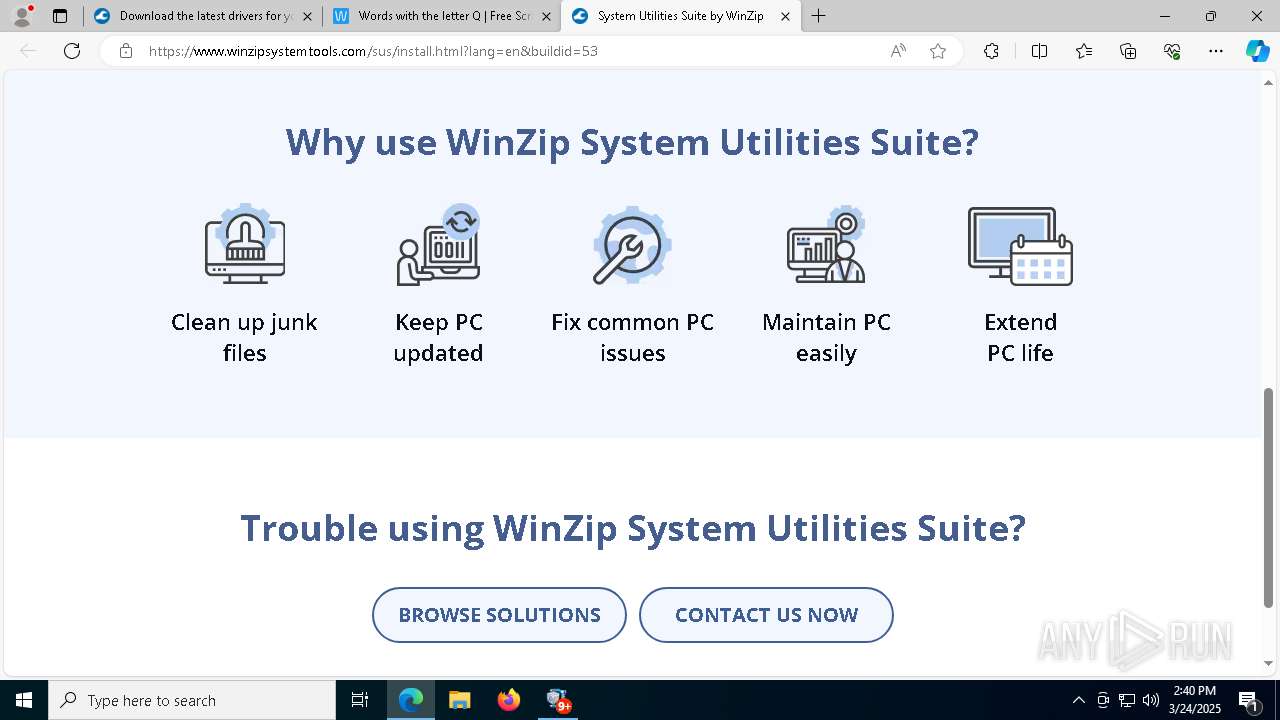This screenshot has height=720, width=1280.
Task: Click the BROWSE SOLUTIONS button
Action: tap(499, 615)
